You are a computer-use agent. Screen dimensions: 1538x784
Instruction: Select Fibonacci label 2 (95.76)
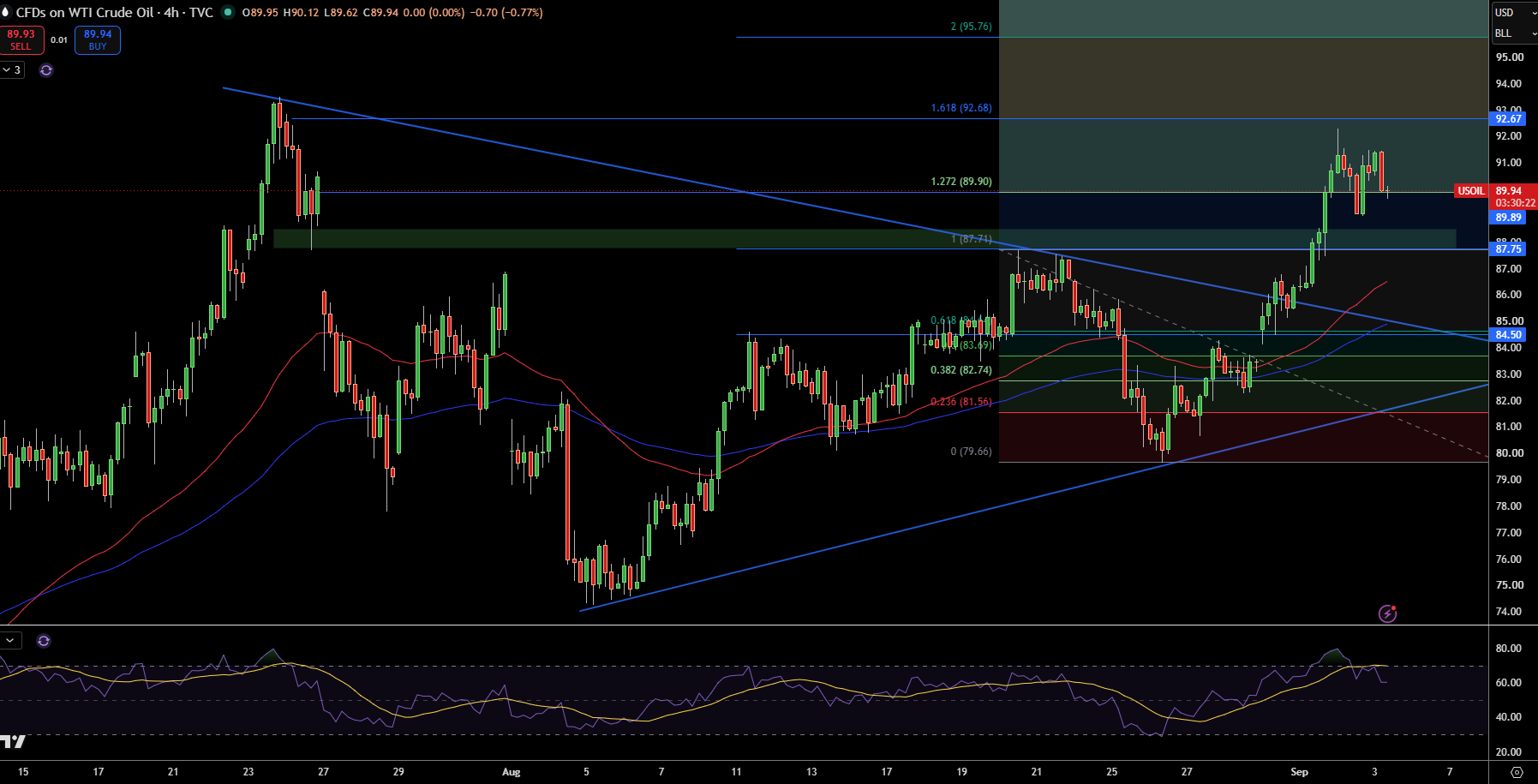(x=971, y=27)
